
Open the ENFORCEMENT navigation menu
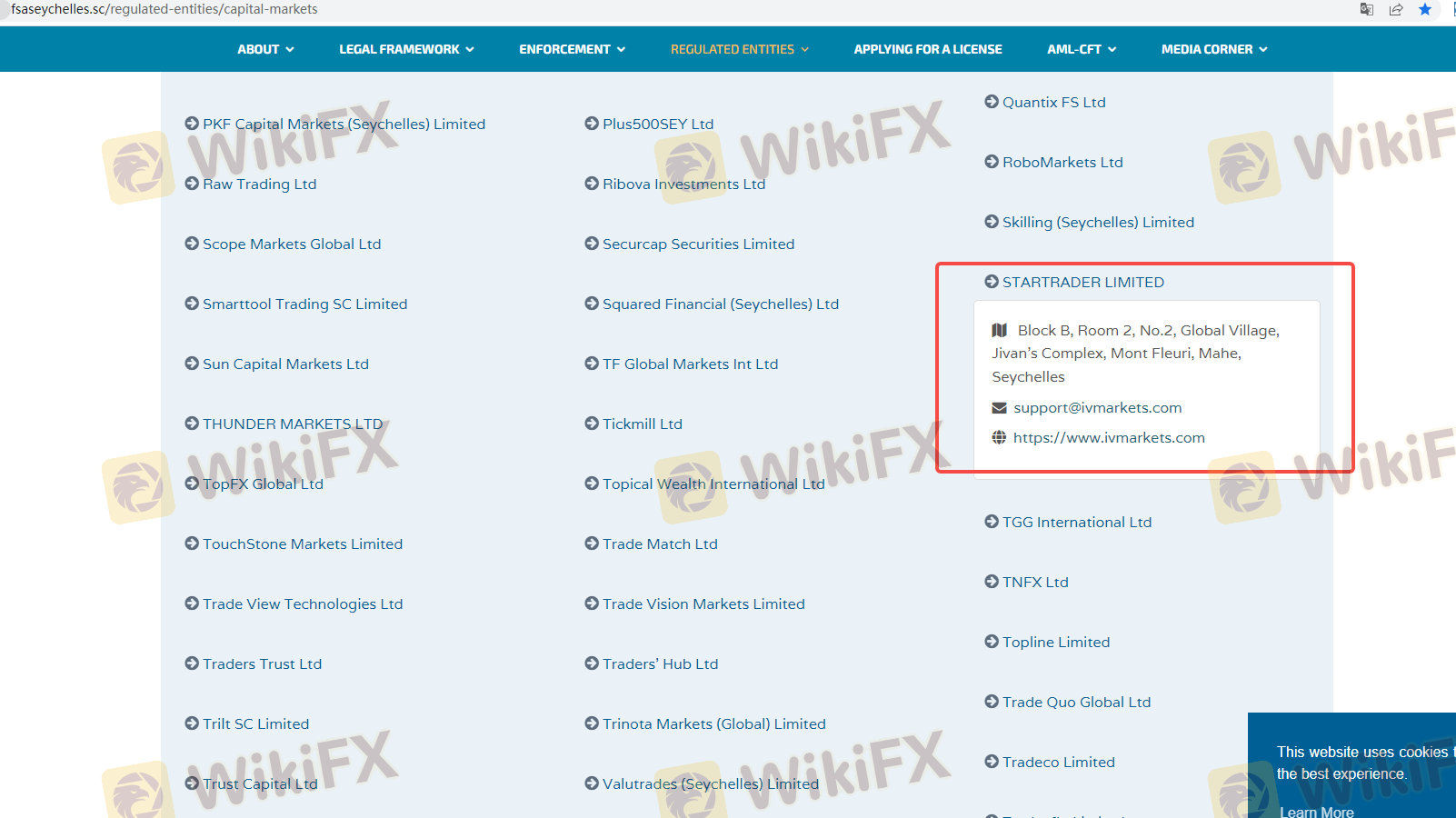point(572,49)
